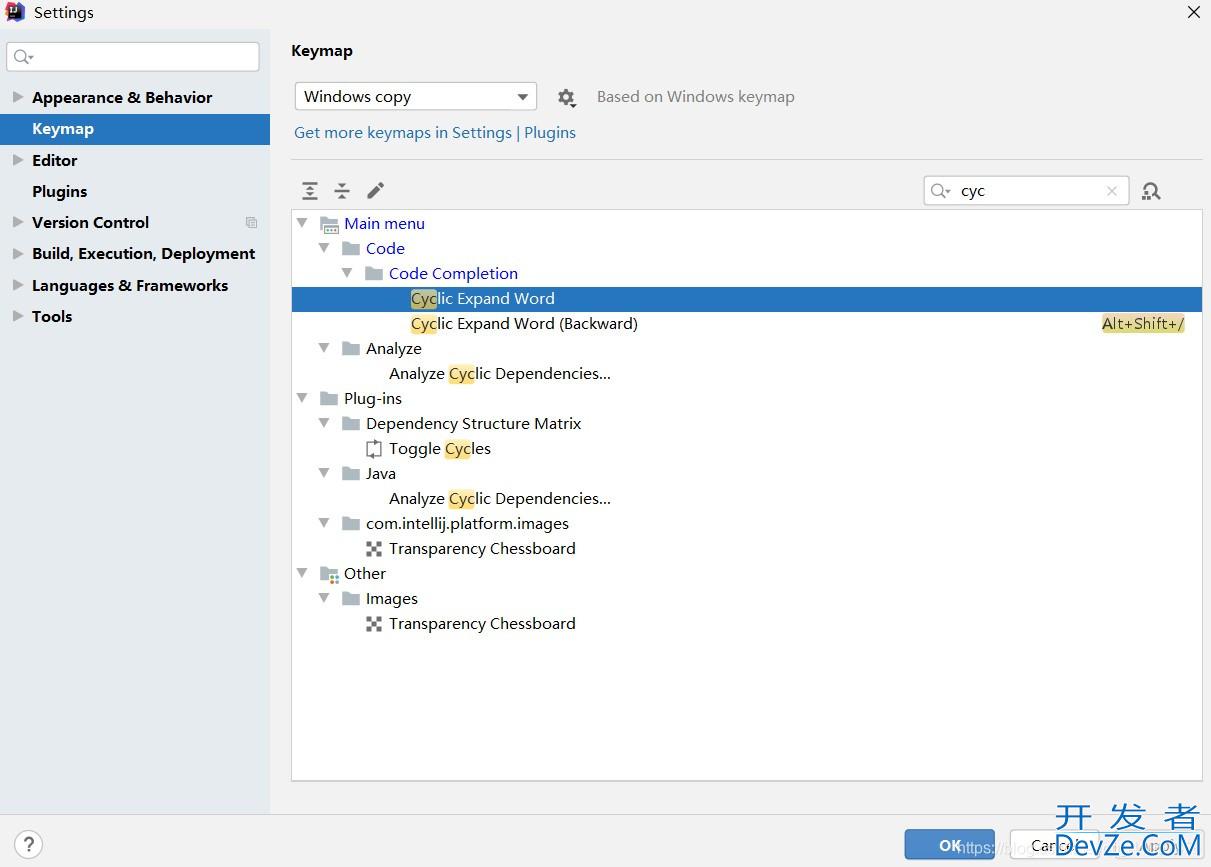Click the magnifier icon in the settings search box

pos(23,57)
